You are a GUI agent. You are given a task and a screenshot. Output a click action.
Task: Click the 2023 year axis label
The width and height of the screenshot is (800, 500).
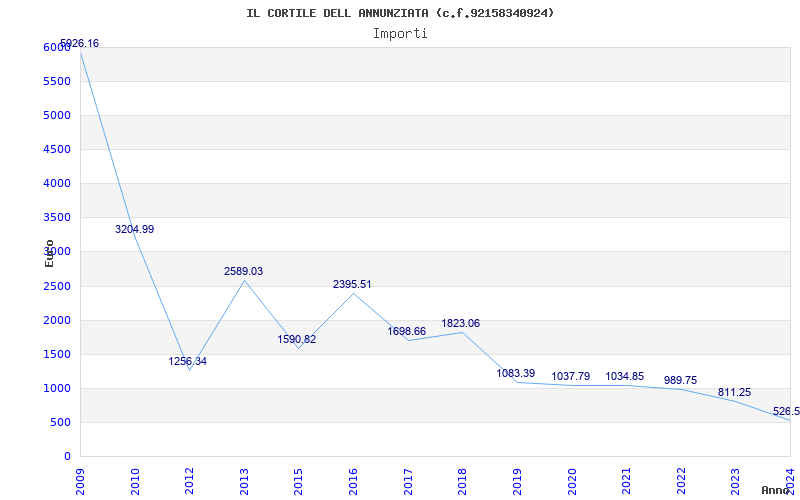(735, 481)
